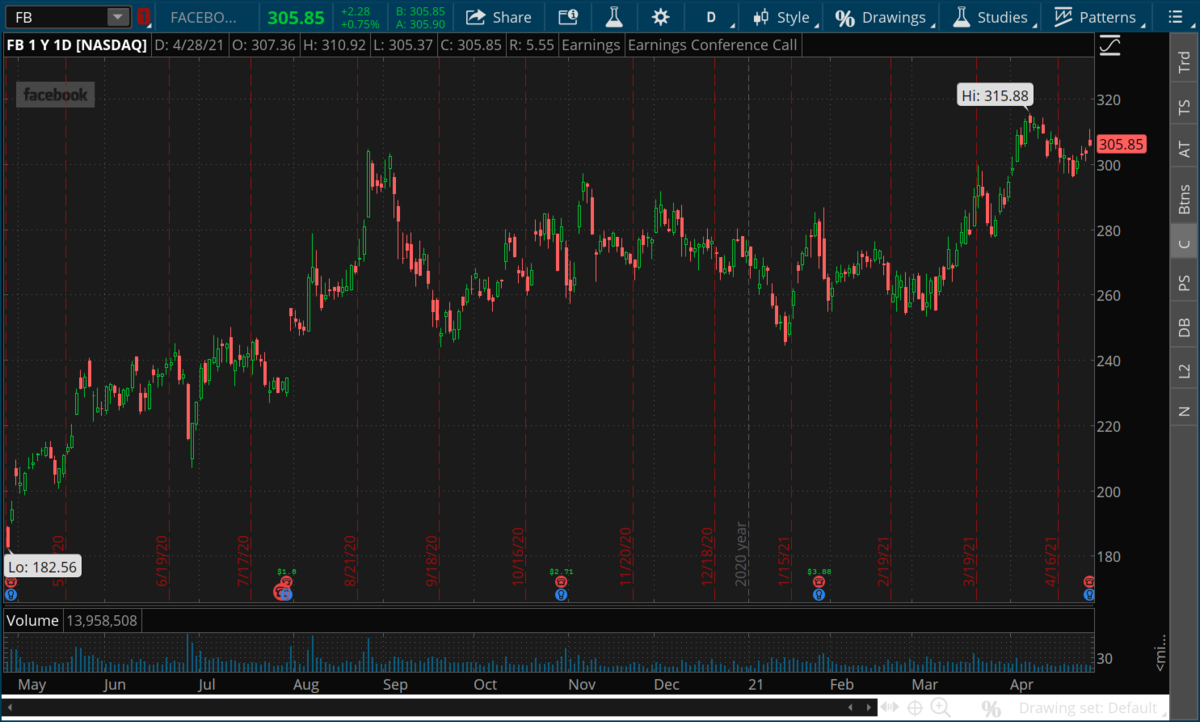
Task: Click the crosshair cursor icon in bottom bar
Action: click(x=914, y=708)
